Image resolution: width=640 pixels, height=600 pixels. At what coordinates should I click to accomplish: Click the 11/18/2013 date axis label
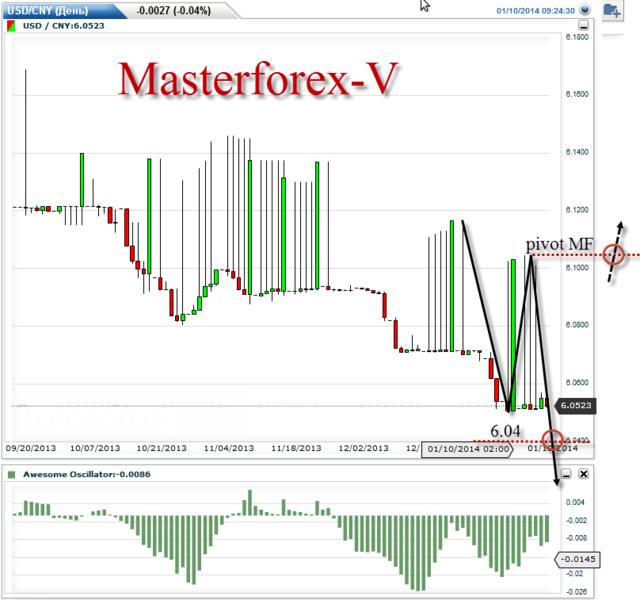point(296,448)
